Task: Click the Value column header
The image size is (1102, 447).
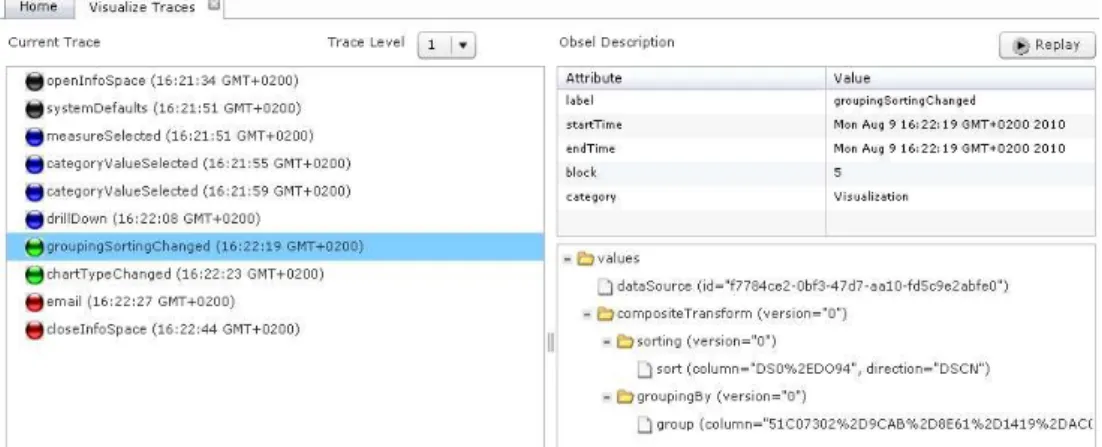Action: coord(961,78)
